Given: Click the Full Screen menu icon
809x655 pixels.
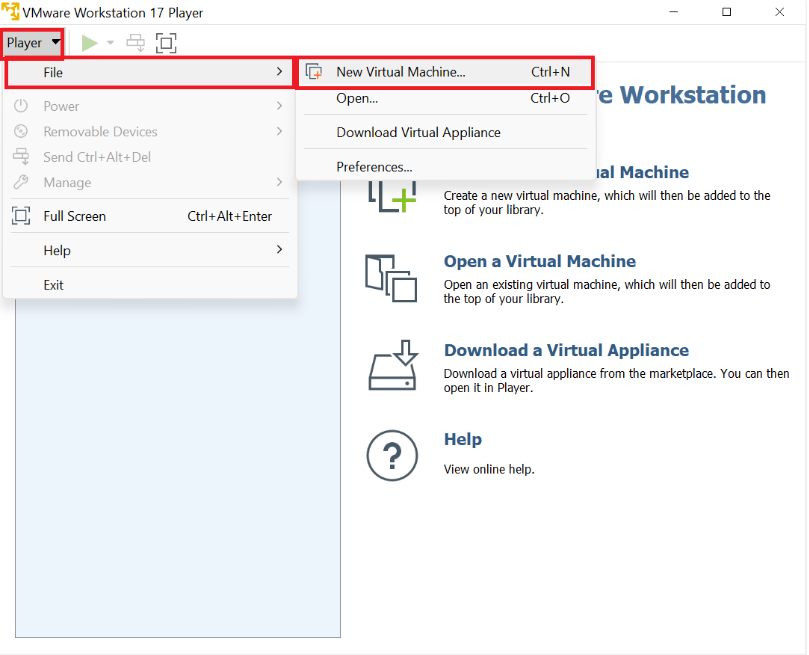Looking at the screenshot, I should coord(21,216).
